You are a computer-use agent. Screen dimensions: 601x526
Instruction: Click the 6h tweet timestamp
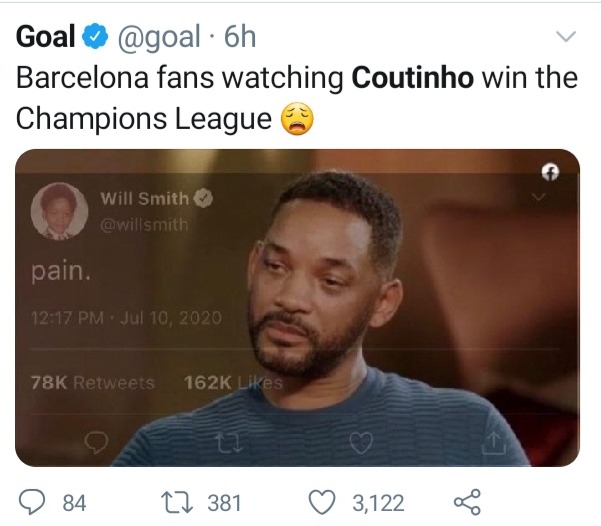[x=240, y=38]
